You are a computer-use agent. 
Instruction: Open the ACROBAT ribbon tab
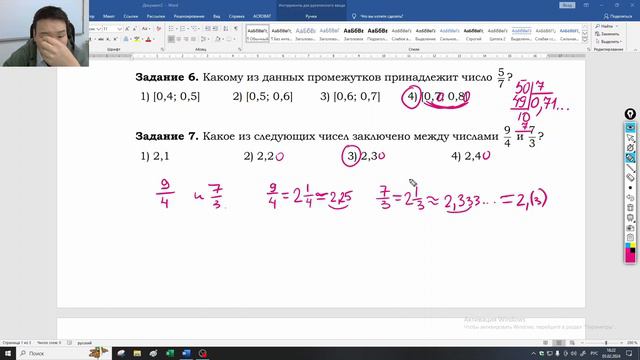[x=262, y=16]
